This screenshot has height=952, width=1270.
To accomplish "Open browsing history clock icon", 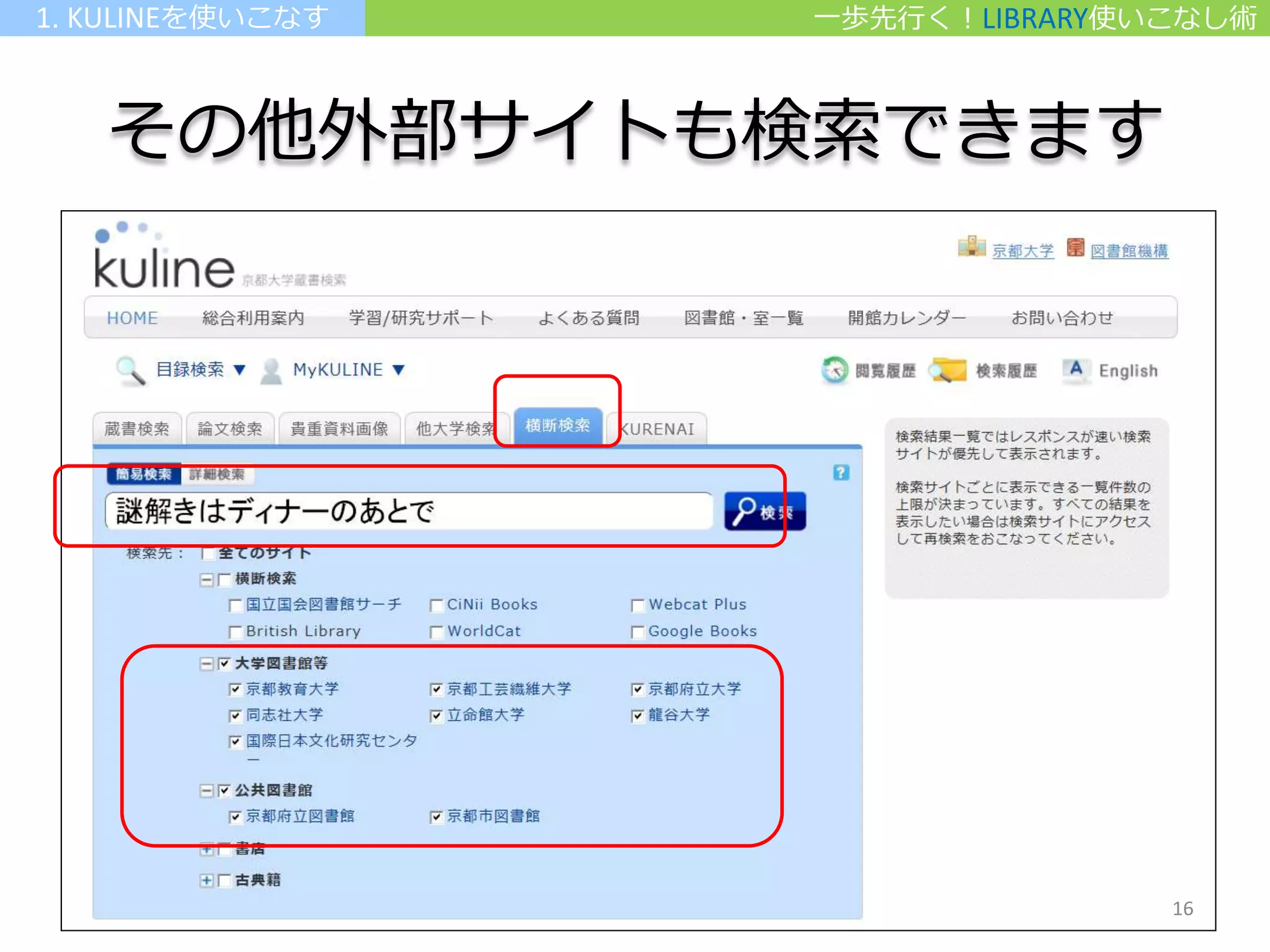I will point(835,370).
